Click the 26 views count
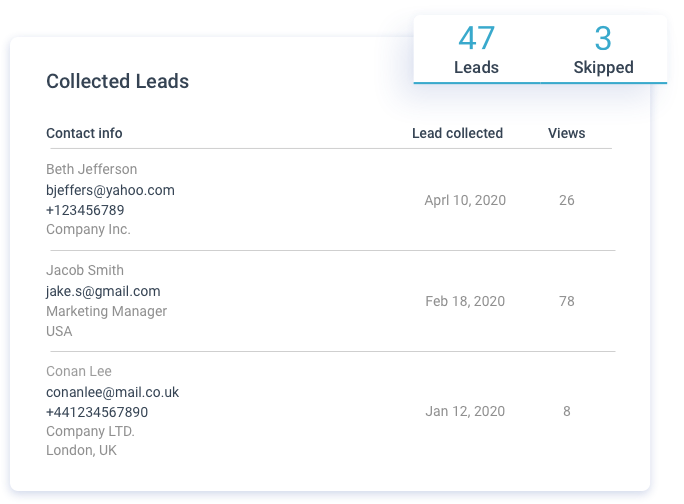The image size is (684, 504). pos(567,200)
